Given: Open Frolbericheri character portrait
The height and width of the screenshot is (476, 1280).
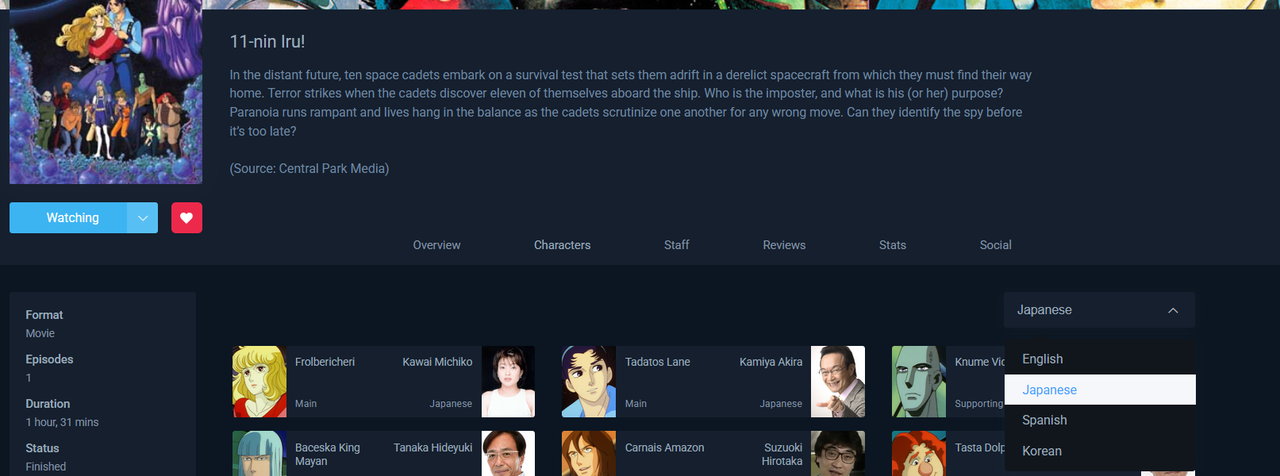Looking at the screenshot, I should click(260, 382).
